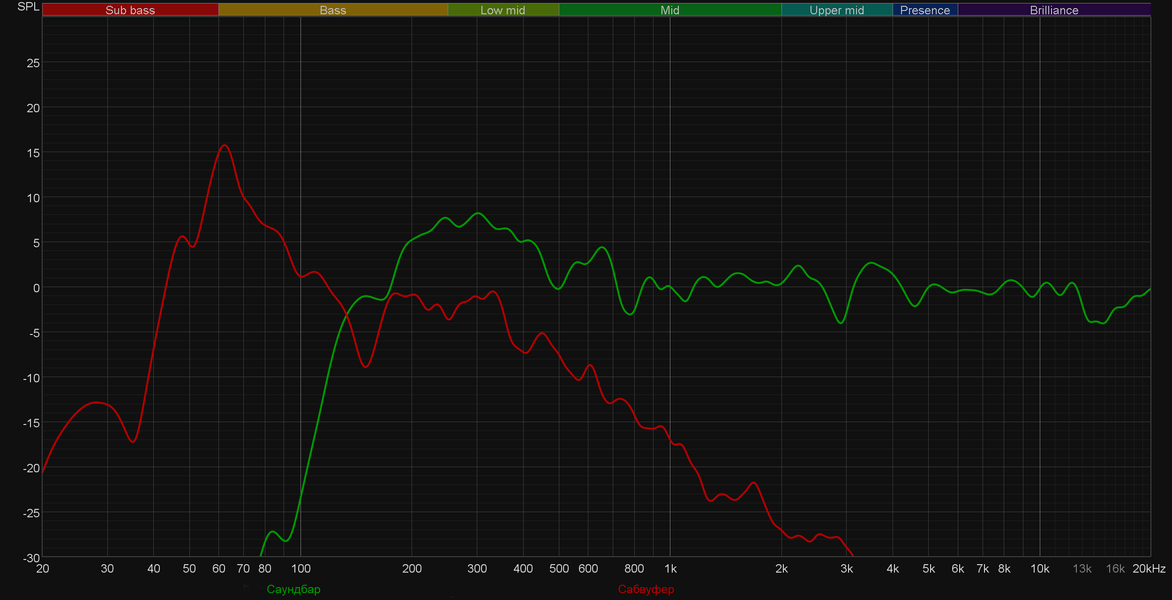Click the Brilliance band header
The width and height of the screenshot is (1172, 600).
click(1054, 10)
